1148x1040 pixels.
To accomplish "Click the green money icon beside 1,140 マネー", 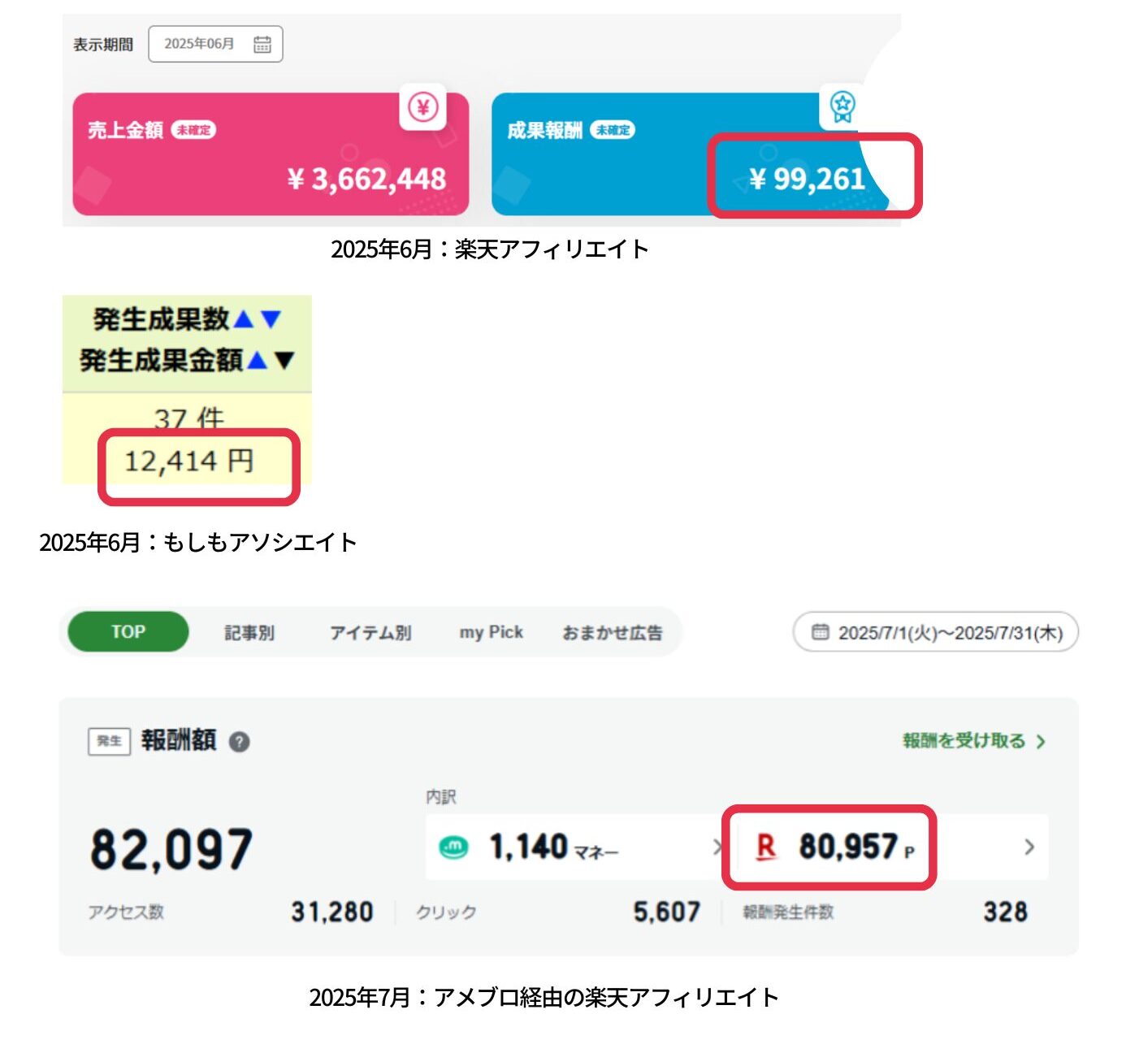I will [453, 847].
